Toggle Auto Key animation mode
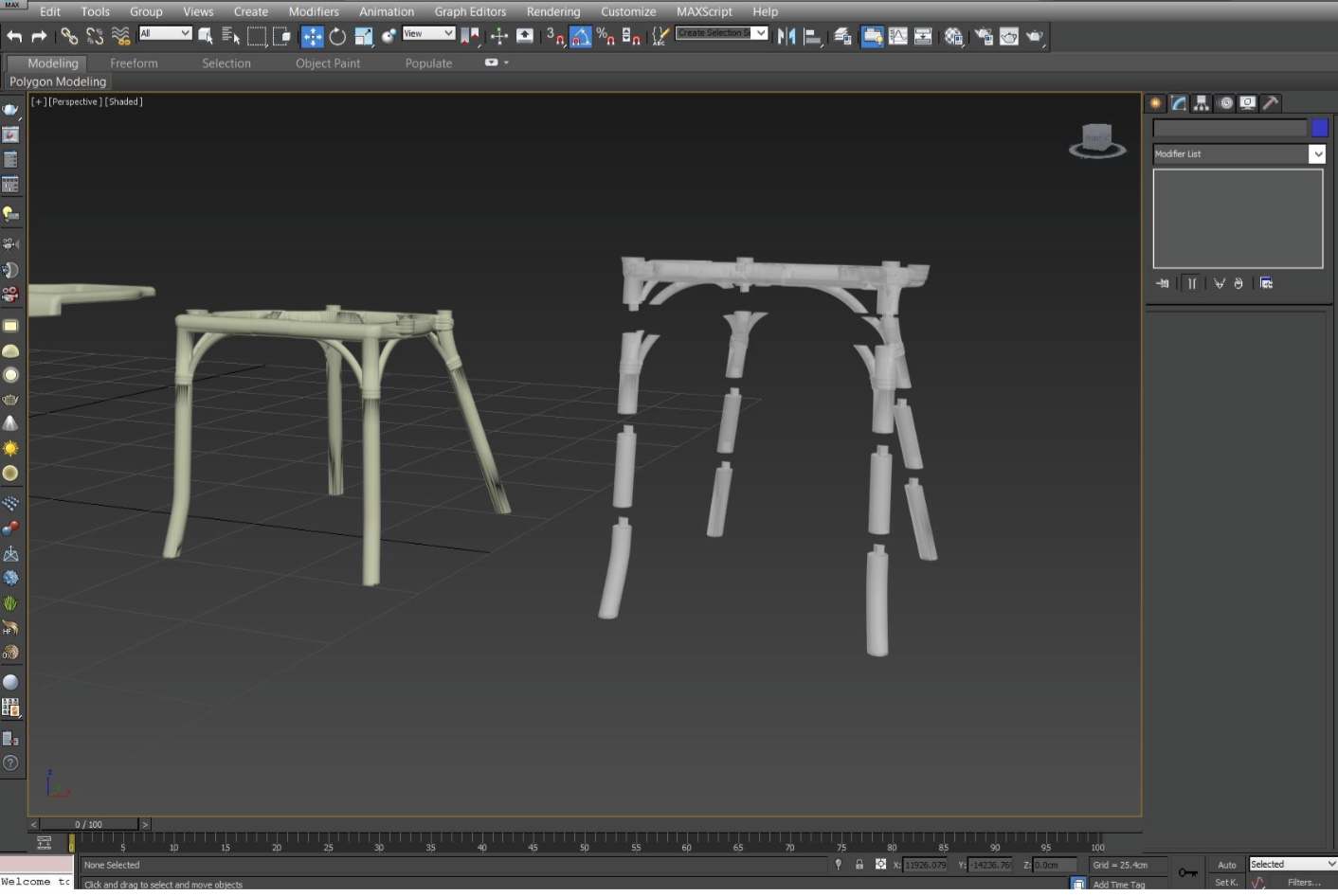The width and height of the screenshot is (1338, 896). pos(1226,865)
